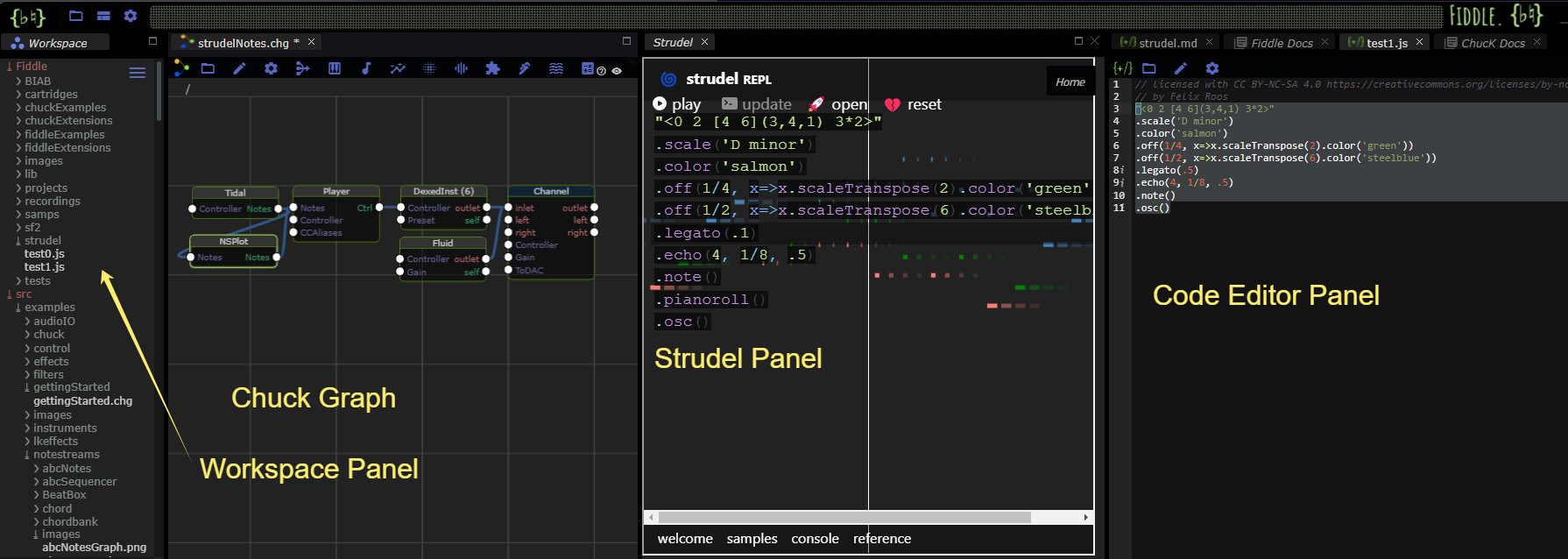The image size is (1568, 559).
Task: Open the console link in Strudel footer
Action: click(815, 539)
